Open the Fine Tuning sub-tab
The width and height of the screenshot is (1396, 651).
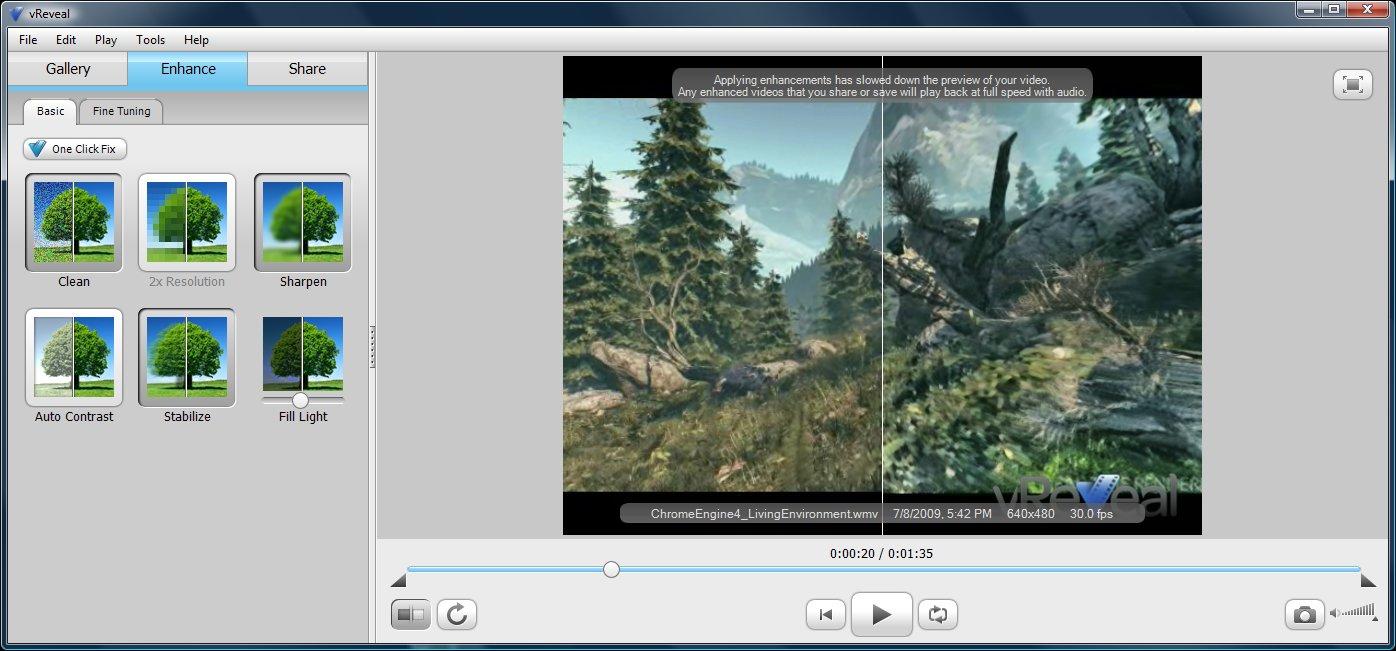pyautogui.click(x=121, y=111)
